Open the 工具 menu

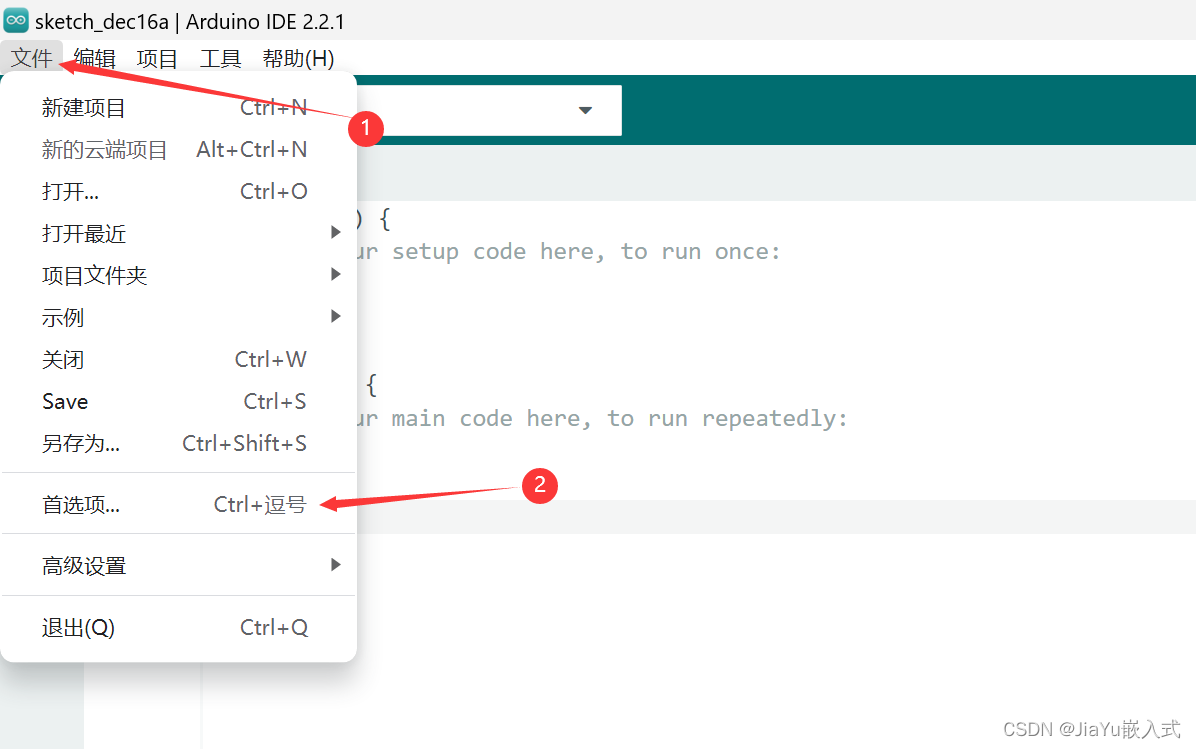tap(220, 58)
